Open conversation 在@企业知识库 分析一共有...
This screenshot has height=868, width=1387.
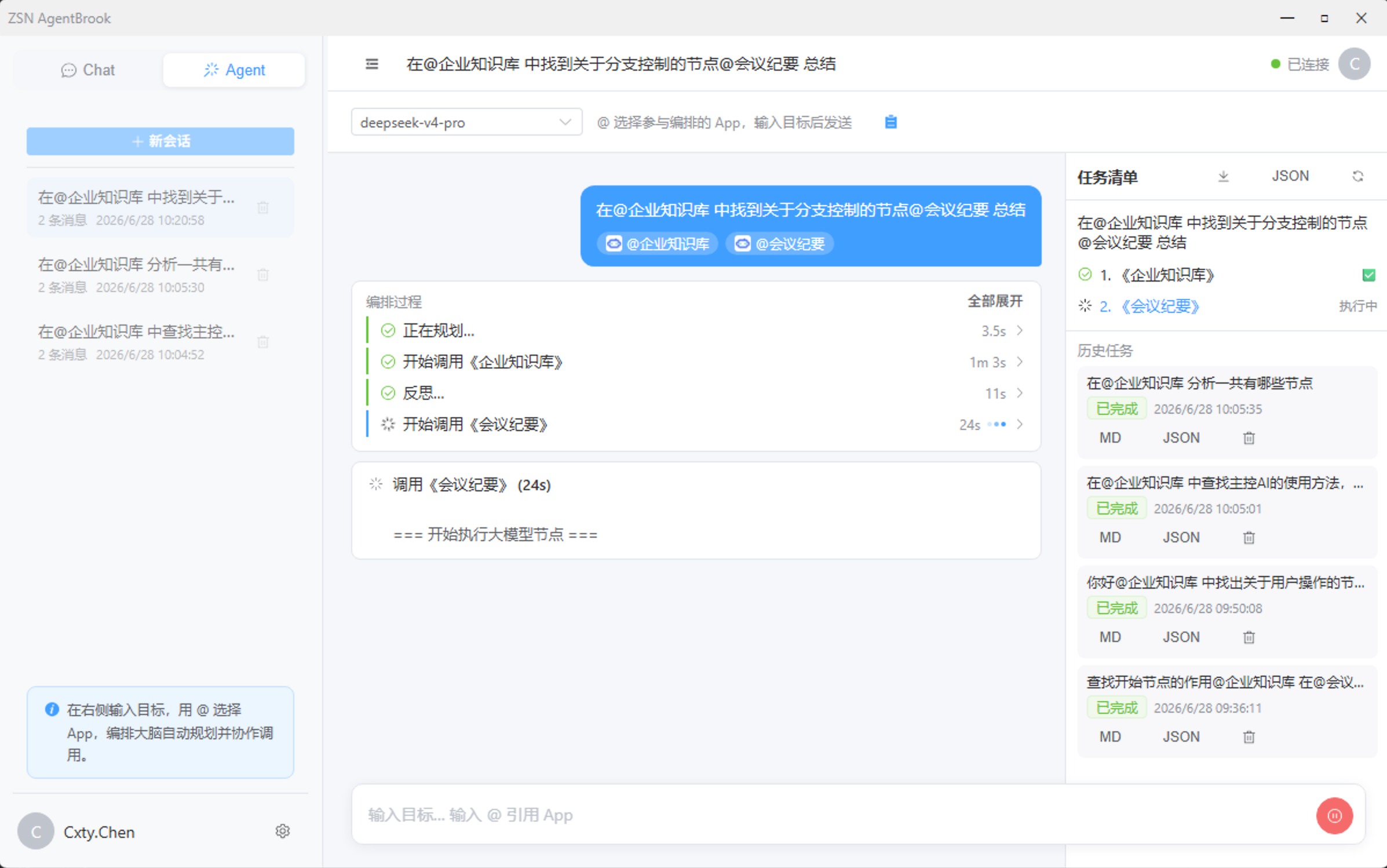pos(160,275)
